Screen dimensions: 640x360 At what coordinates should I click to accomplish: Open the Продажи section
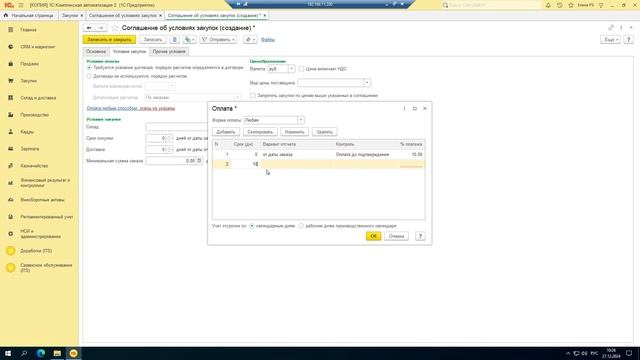point(29,64)
